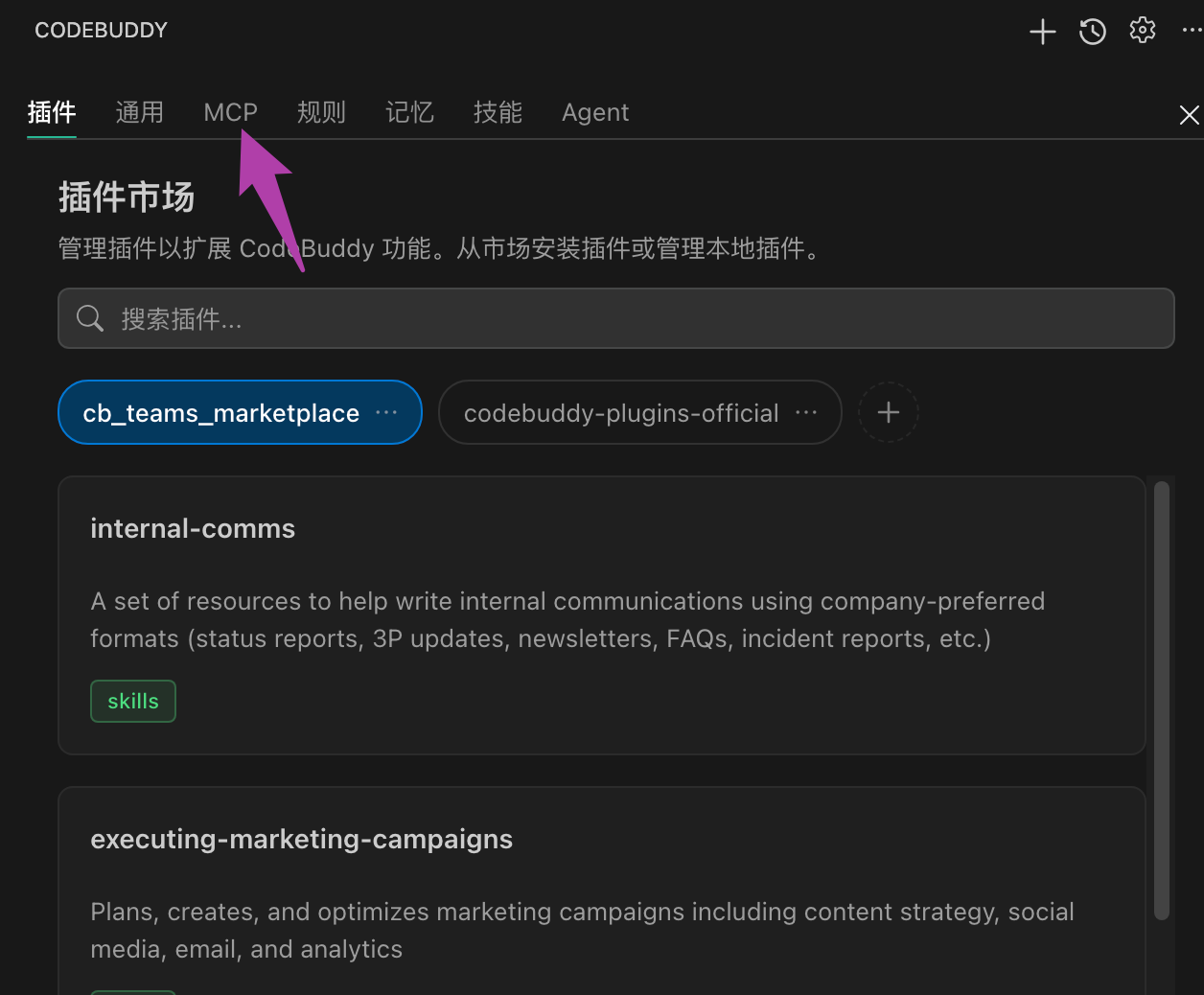
Task: Switch to the 插件 tab
Action: click(x=52, y=113)
